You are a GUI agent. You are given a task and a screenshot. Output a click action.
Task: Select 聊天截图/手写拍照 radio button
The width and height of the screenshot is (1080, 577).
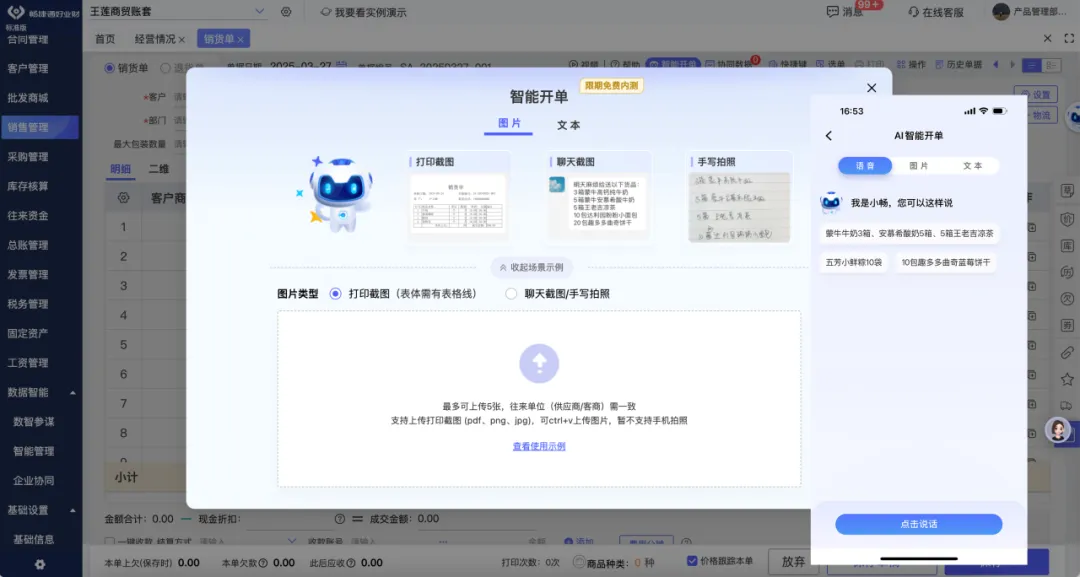click(x=511, y=294)
